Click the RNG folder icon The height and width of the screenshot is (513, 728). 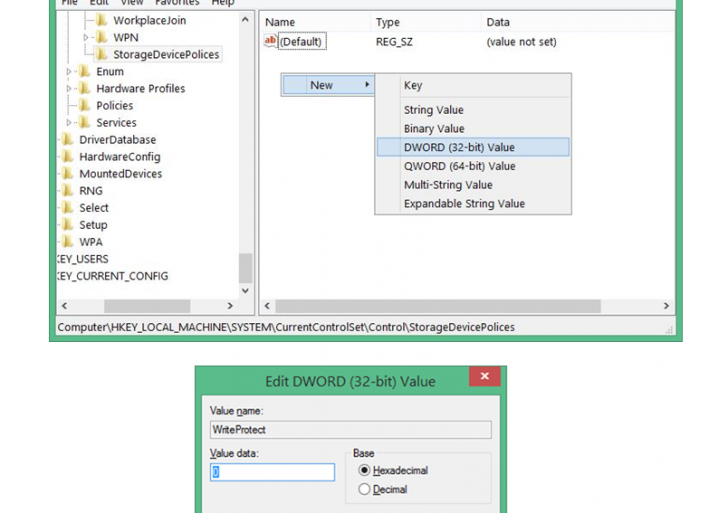[68, 191]
